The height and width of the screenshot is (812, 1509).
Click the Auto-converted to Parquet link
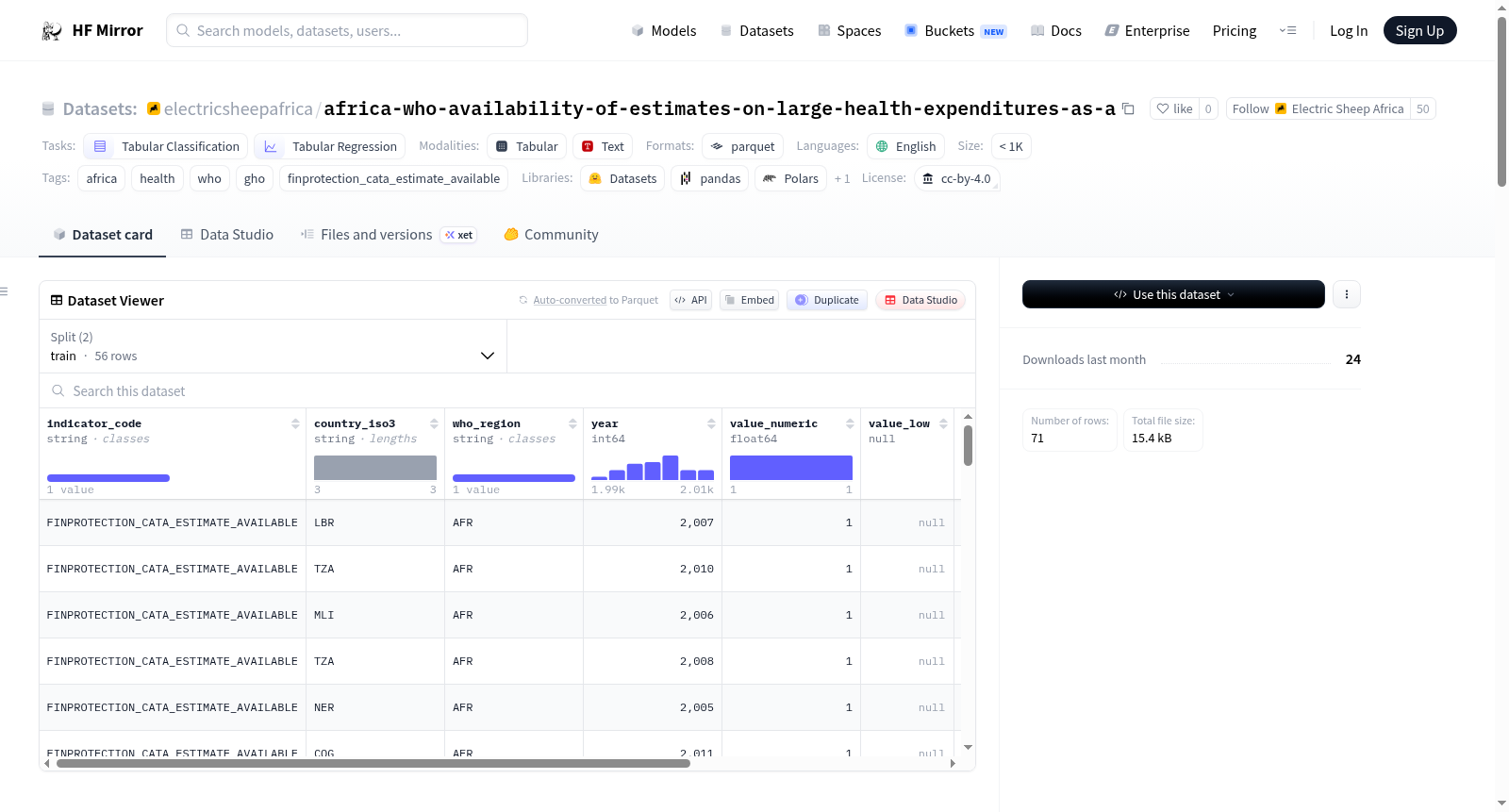point(570,300)
